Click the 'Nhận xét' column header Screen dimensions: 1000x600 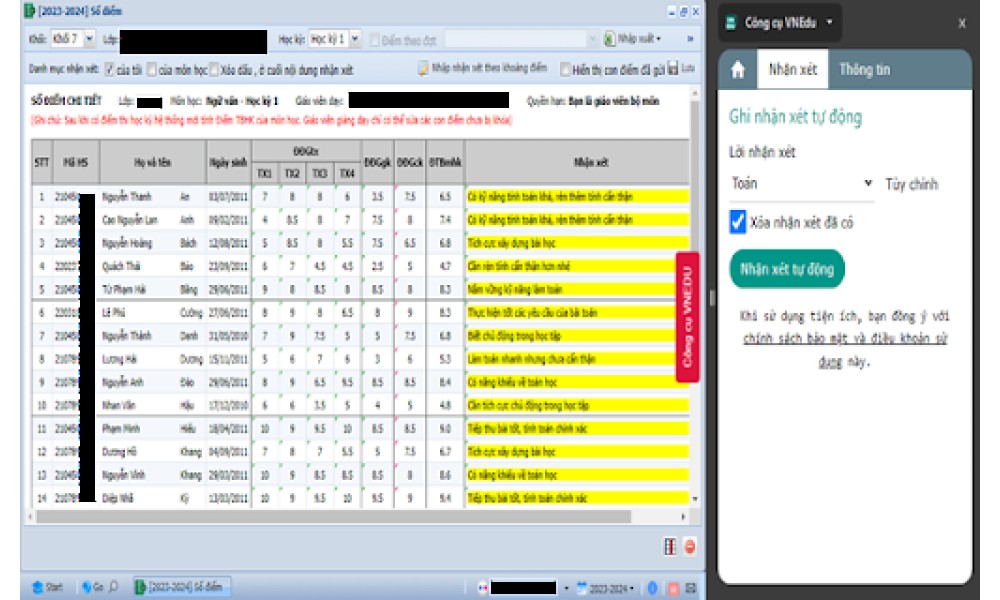click(x=591, y=163)
